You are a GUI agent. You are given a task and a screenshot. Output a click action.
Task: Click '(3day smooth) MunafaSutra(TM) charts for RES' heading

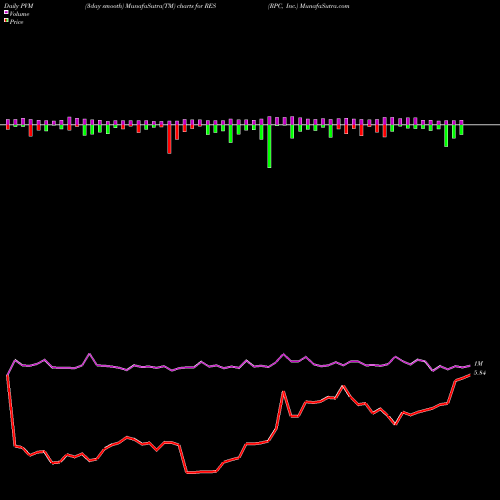150,6
